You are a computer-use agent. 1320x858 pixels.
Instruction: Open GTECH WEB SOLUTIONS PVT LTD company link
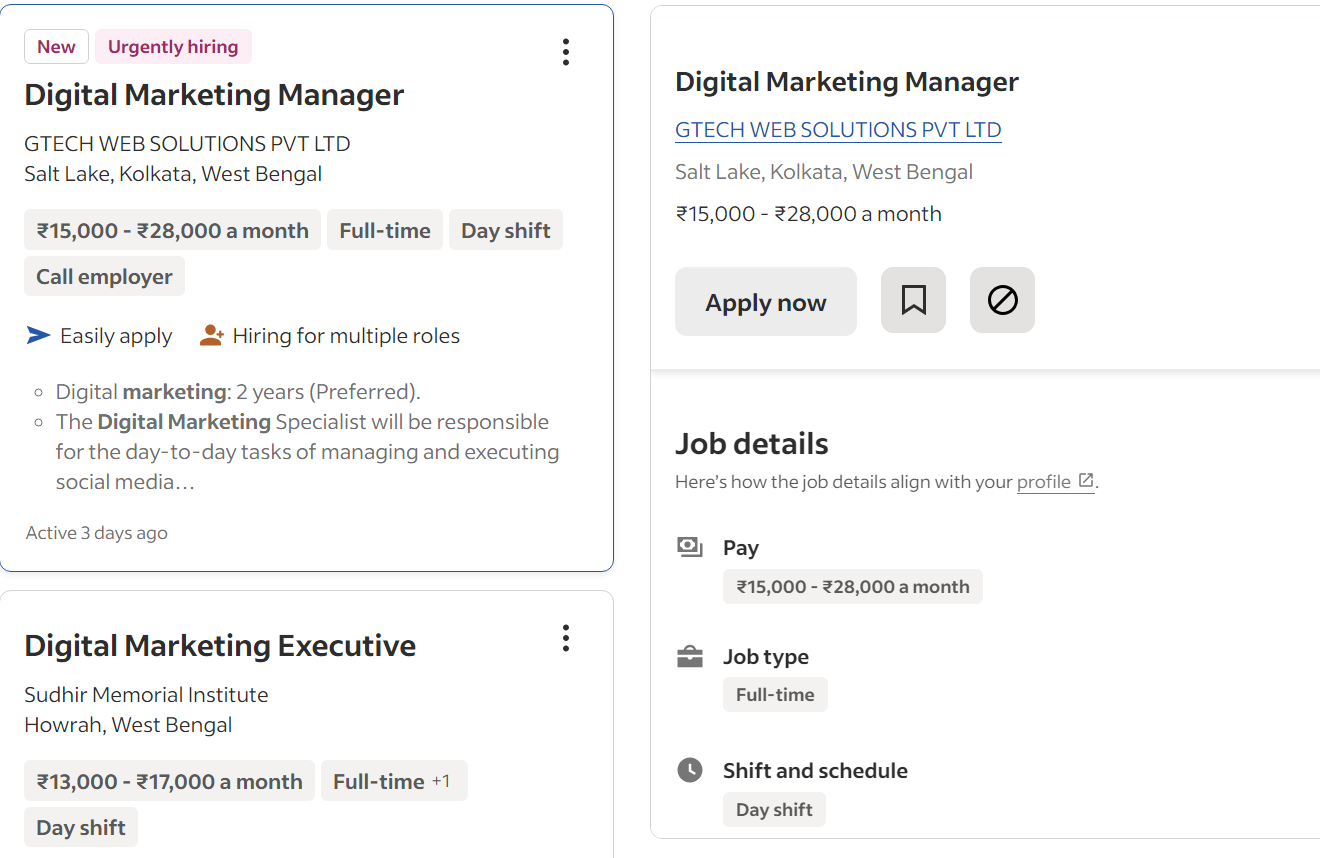pos(838,130)
